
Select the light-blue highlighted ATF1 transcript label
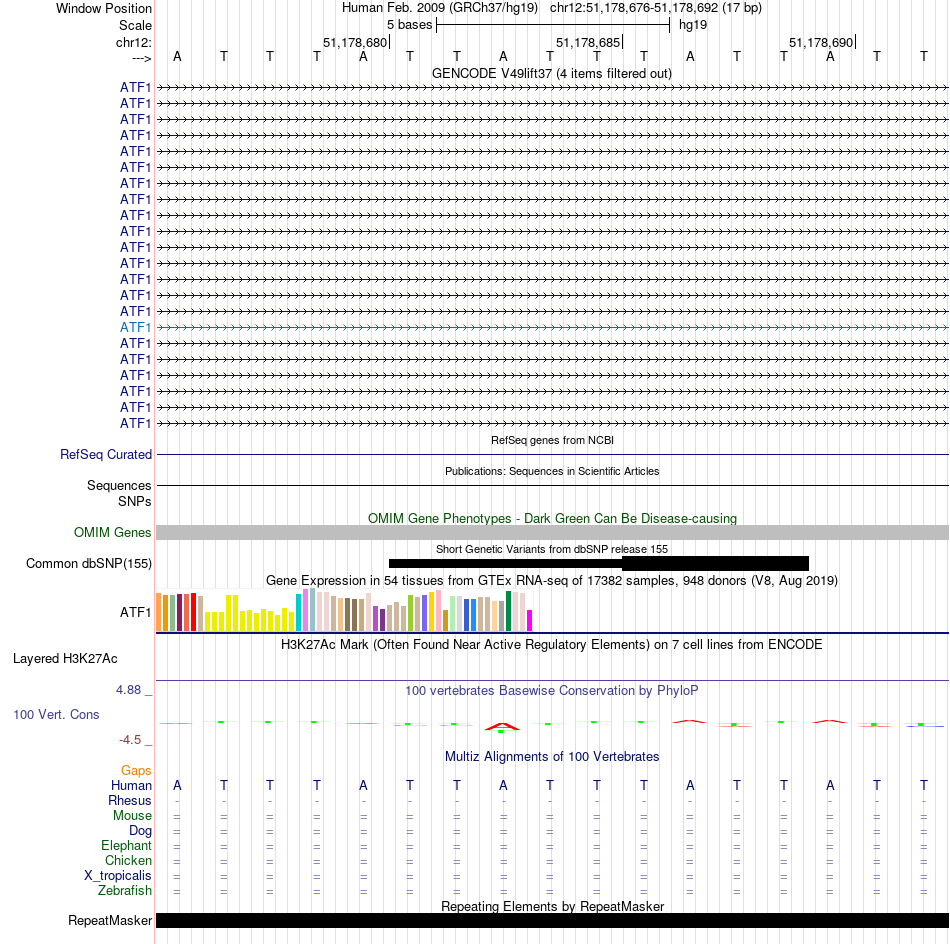coord(135,327)
